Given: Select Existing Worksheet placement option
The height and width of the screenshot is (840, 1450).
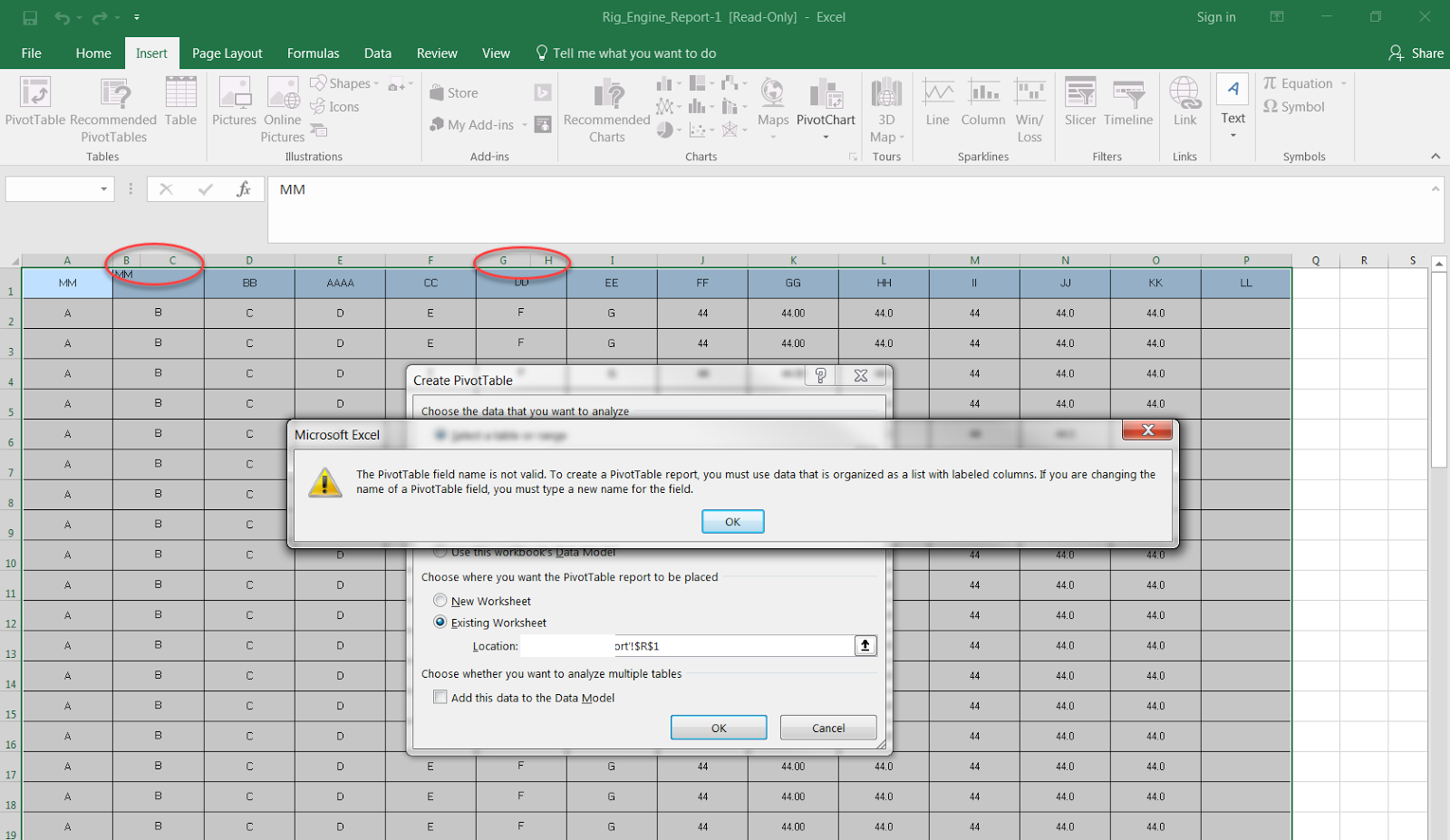Looking at the screenshot, I should (440, 623).
